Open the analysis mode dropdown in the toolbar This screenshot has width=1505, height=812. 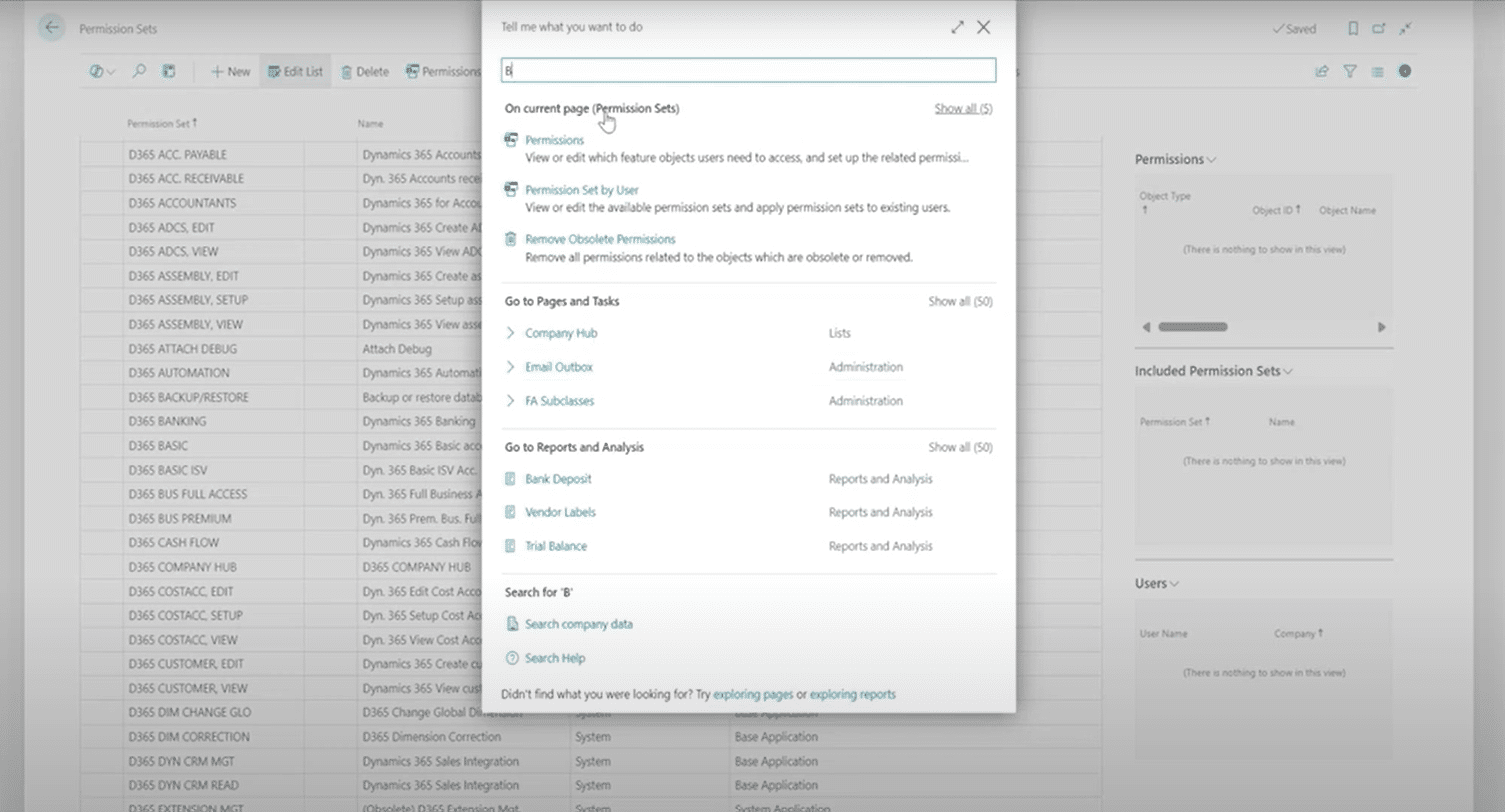[102, 72]
